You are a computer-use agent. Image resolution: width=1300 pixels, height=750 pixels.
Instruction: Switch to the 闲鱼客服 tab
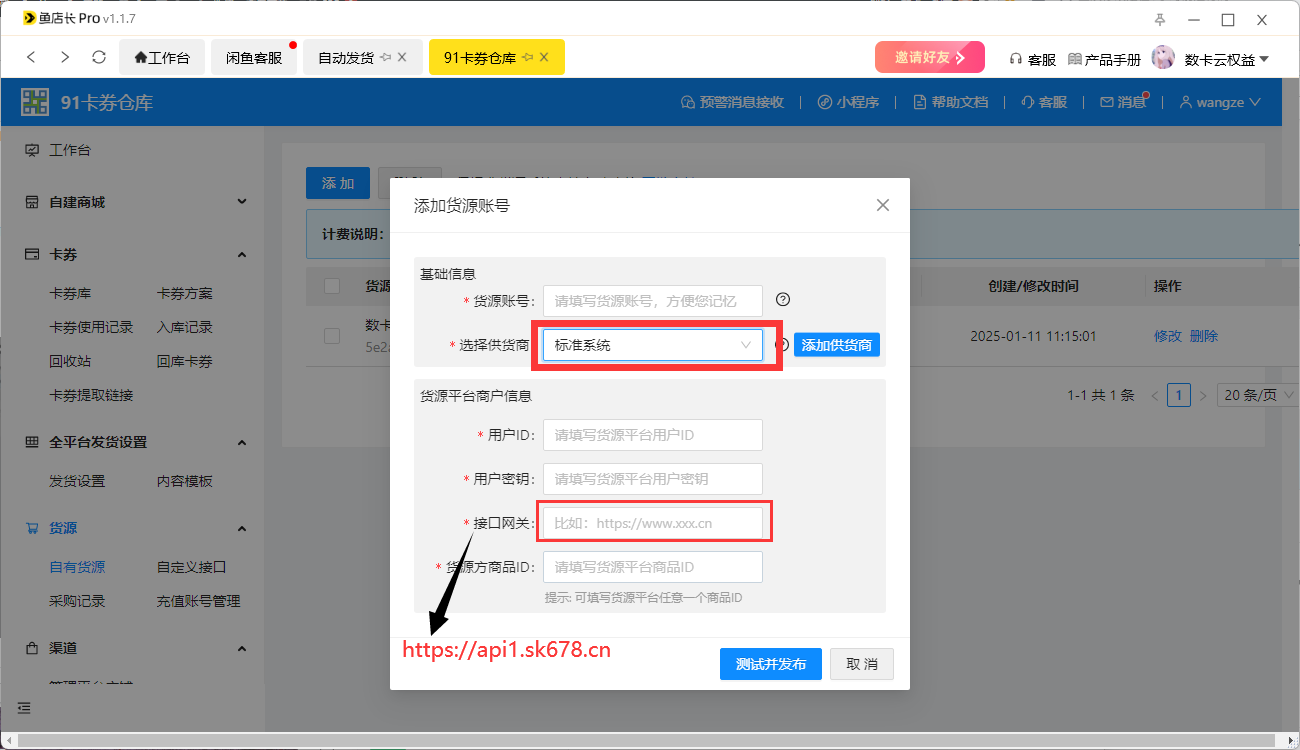tap(254, 58)
